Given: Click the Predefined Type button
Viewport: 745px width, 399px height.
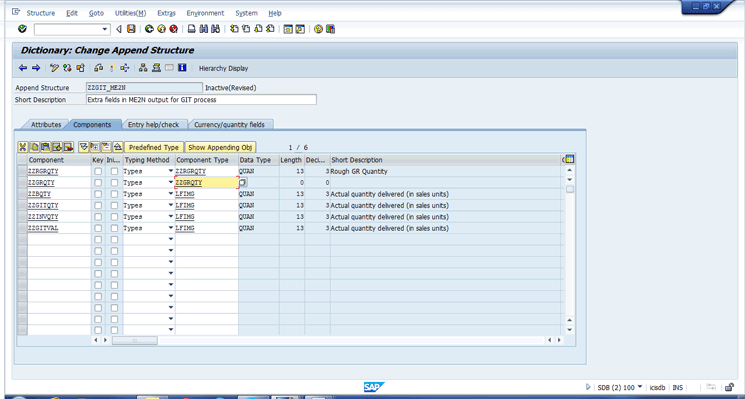Looking at the screenshot, I should point(154,147).
